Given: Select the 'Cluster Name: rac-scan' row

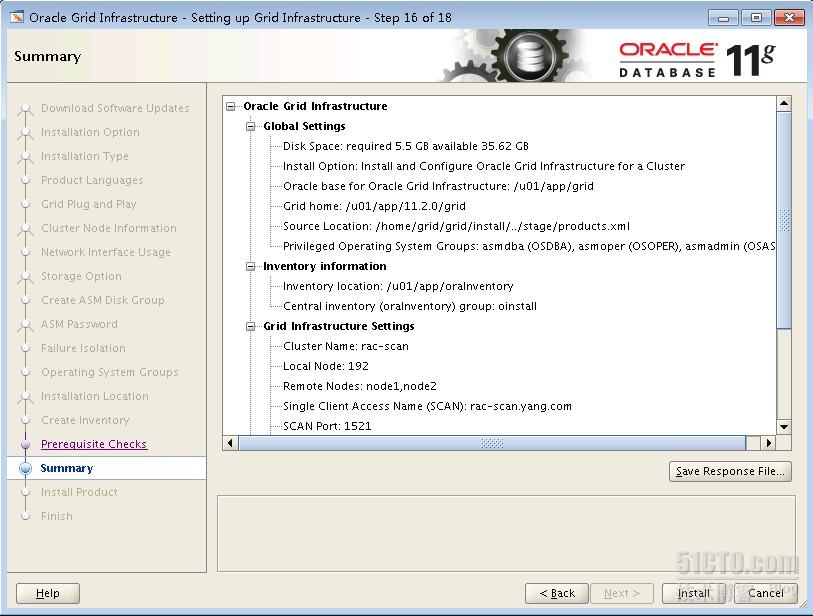Looking at the screenshot, I should click(346, 346).
